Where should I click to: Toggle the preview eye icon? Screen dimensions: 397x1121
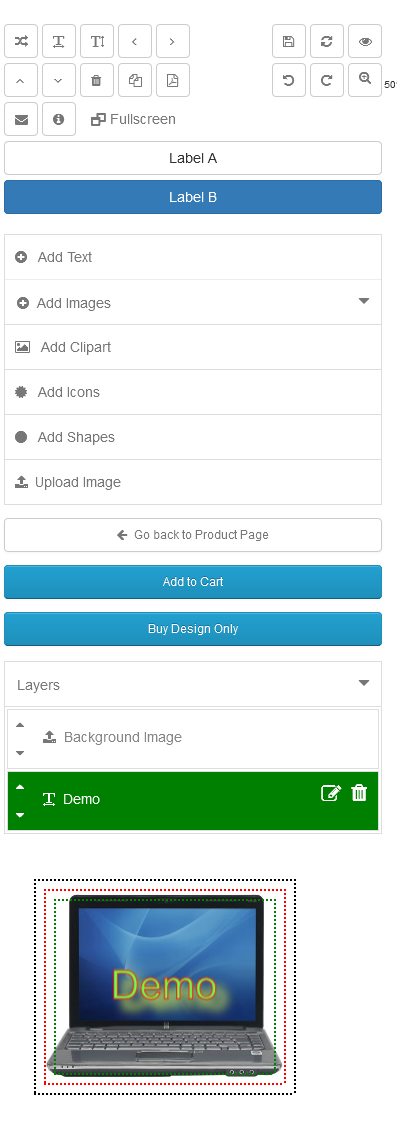[x=365, y=41]
